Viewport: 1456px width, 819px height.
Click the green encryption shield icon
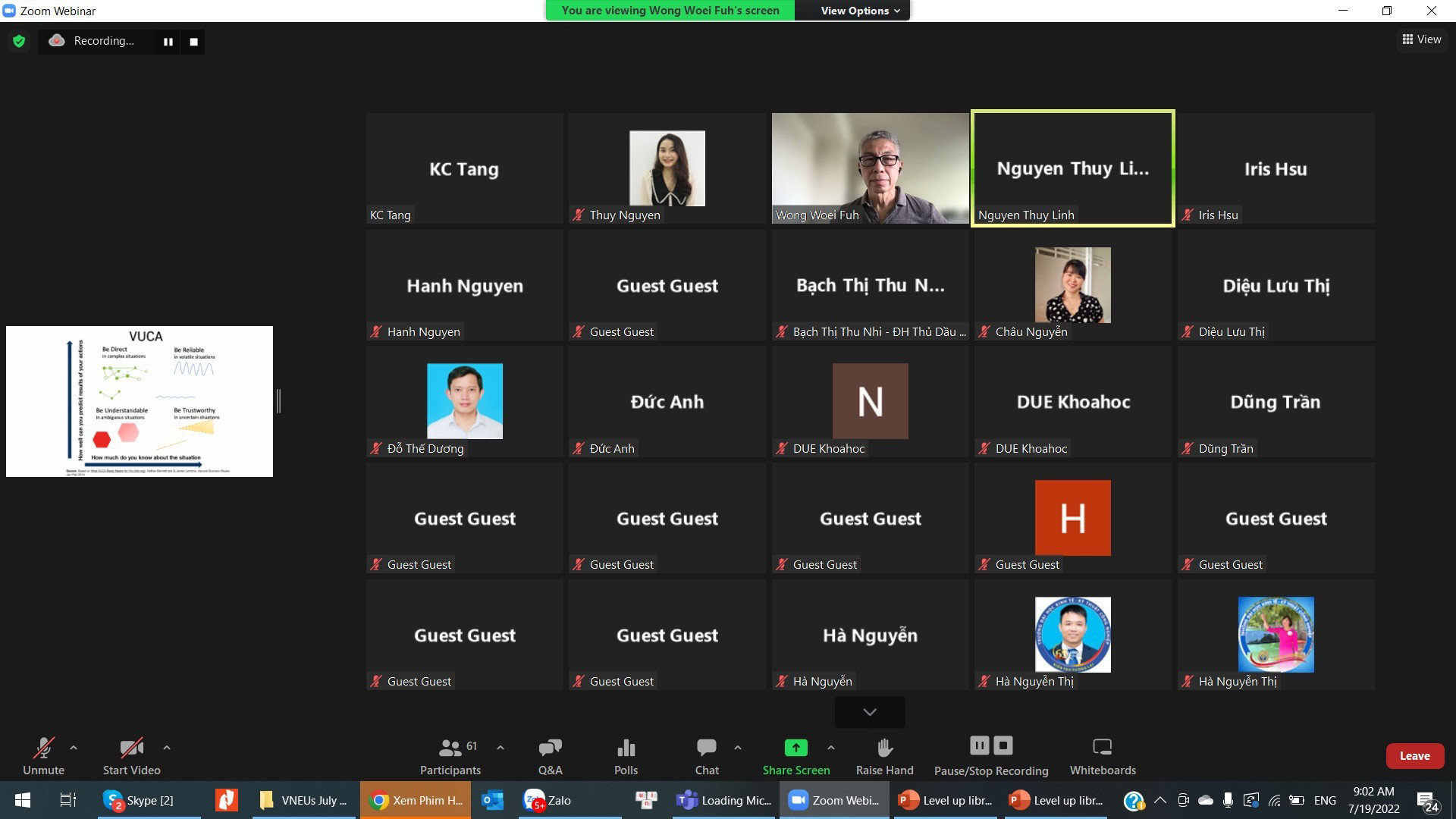coord(19,41)
